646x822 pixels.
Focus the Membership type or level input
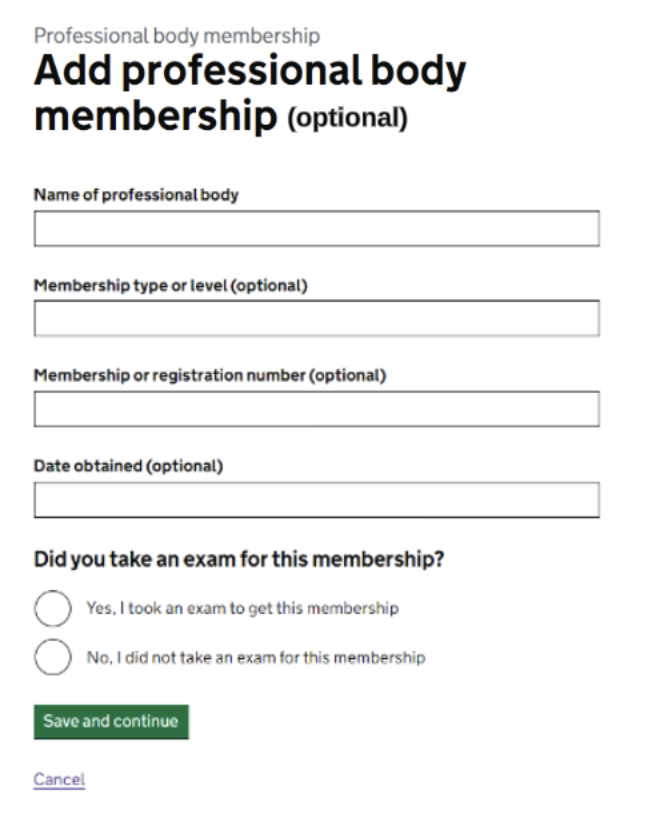[316, 319]
